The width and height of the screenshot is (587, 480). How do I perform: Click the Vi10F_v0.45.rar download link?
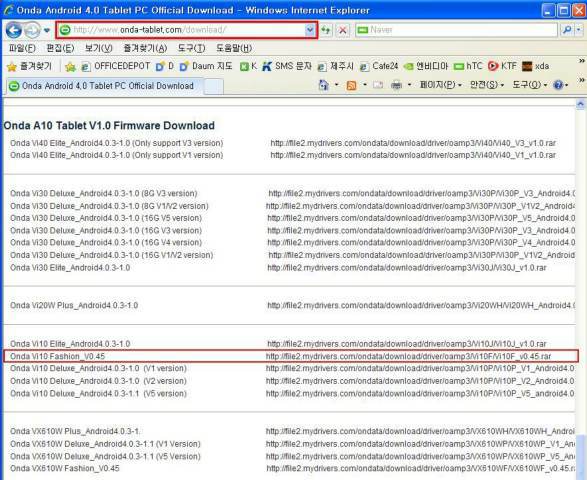(408, 356)
